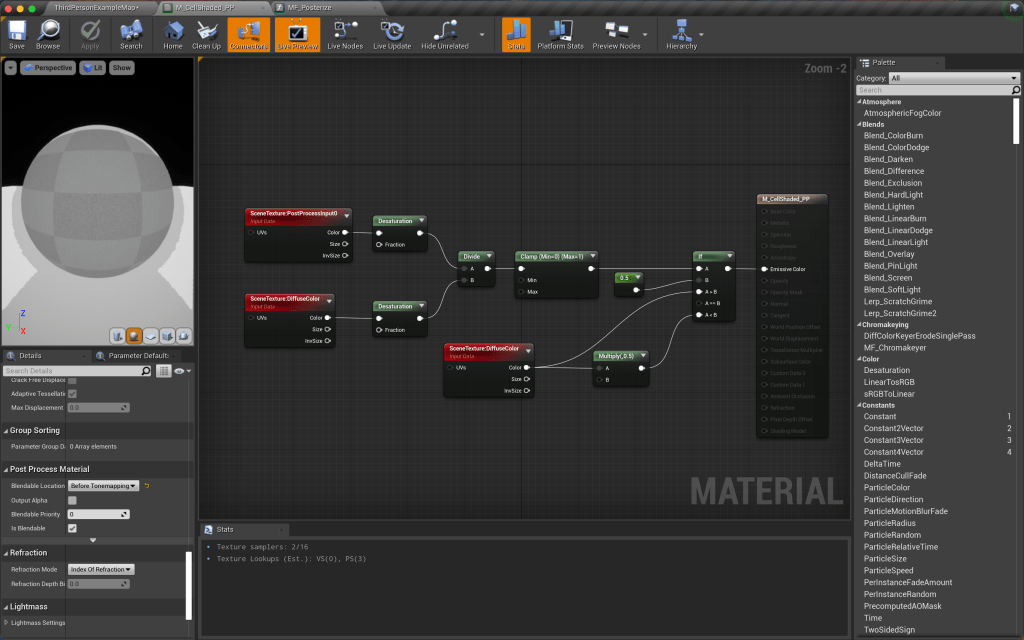
Task: Toggle the Connectors display
Action: 247,35
